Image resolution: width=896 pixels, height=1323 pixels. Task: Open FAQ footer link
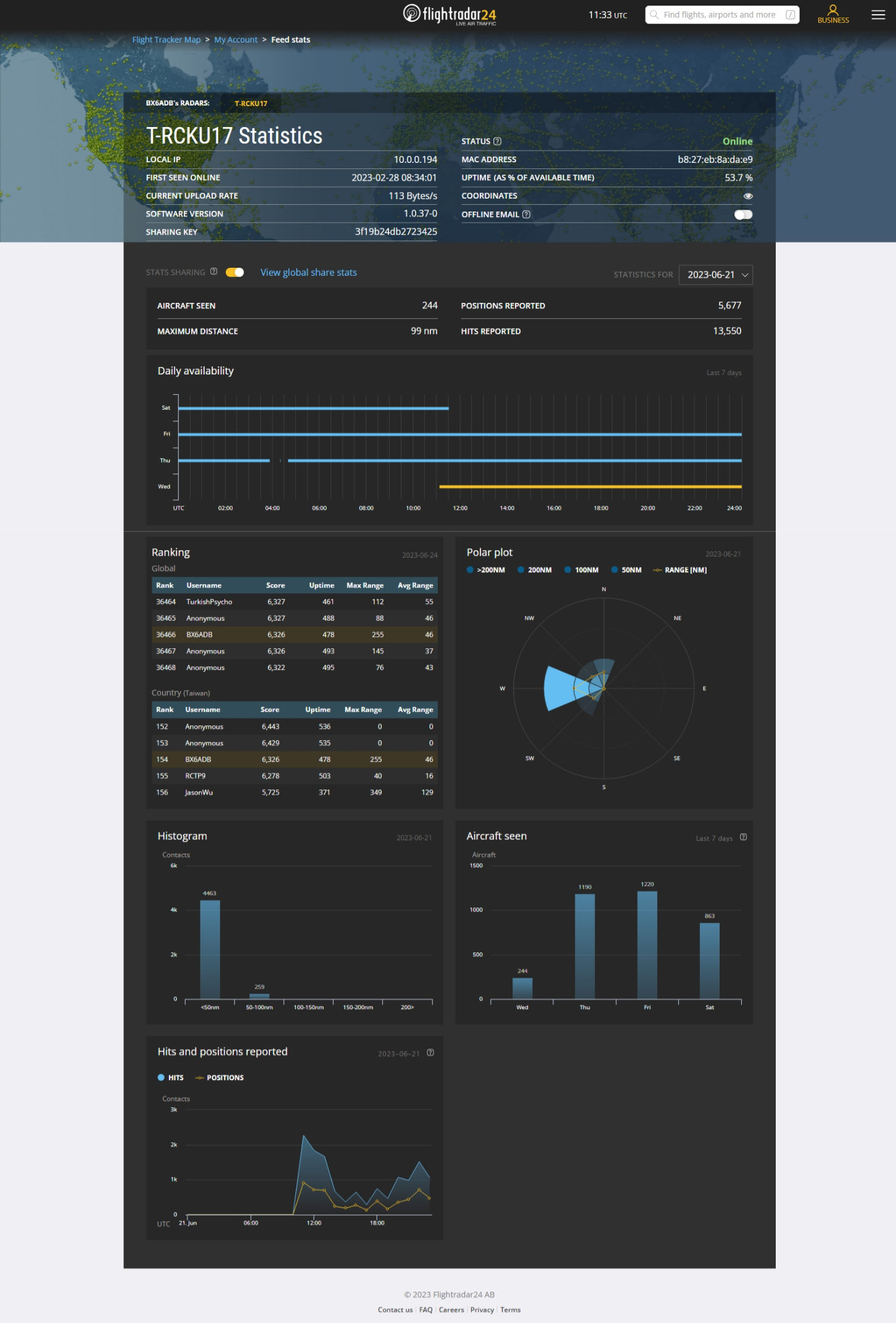coord(426,1309)
